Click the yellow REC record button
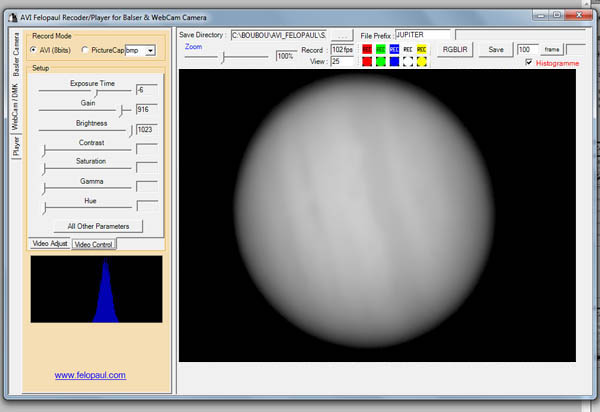Viewport: 600px width, 412px height. [422, 48]
